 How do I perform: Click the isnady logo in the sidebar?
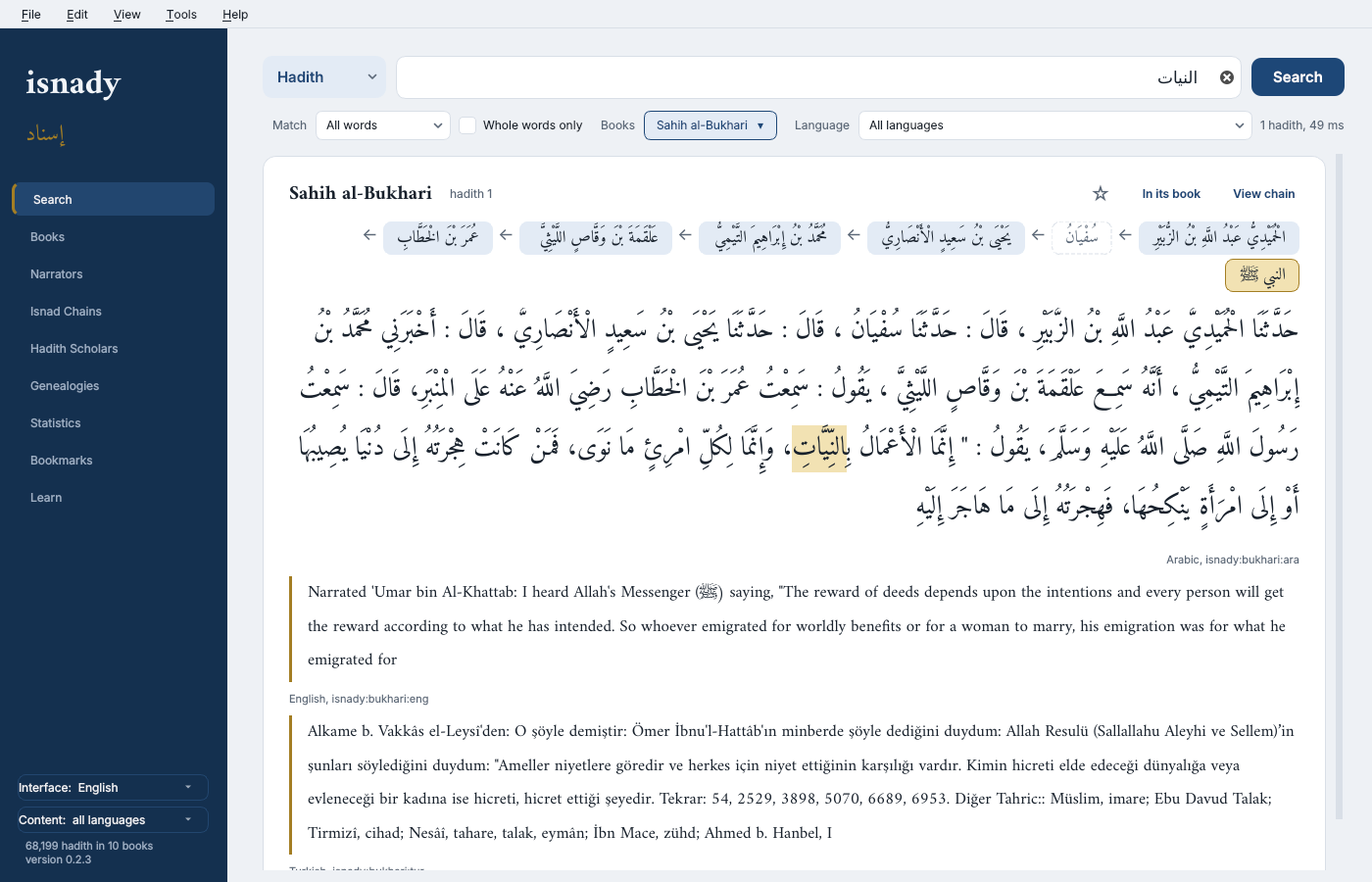click(x=73, y=82)
